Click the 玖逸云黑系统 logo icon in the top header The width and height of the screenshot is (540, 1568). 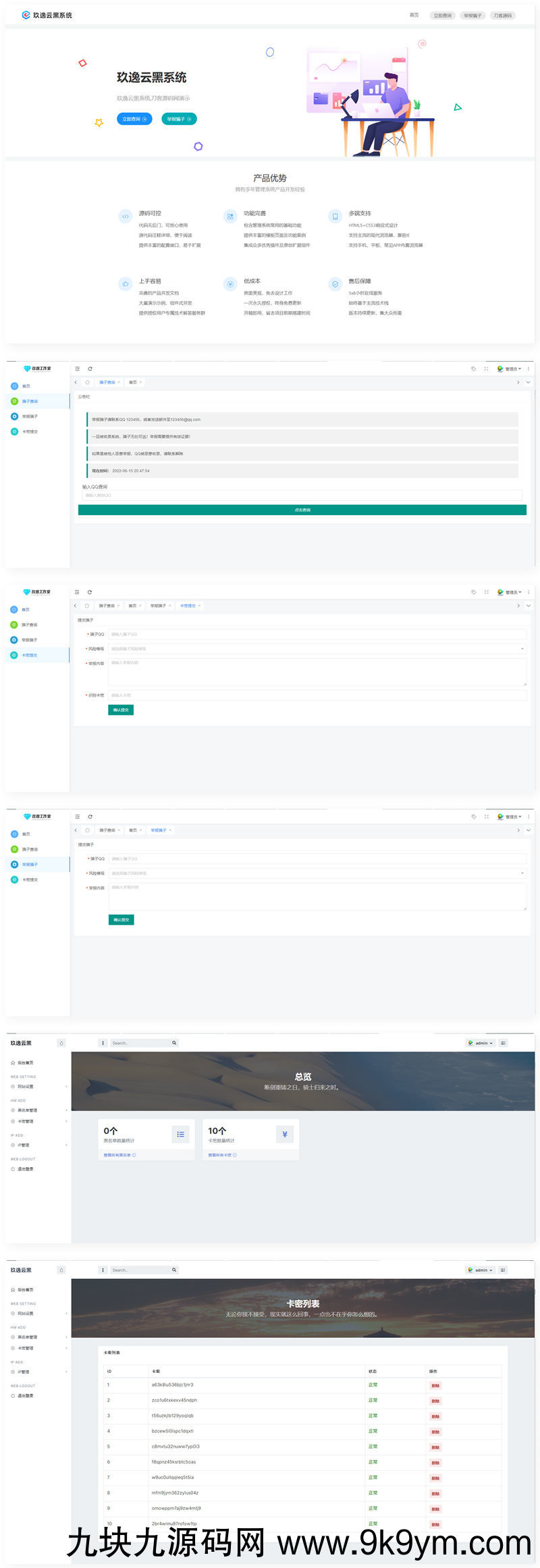click(26, 15)
